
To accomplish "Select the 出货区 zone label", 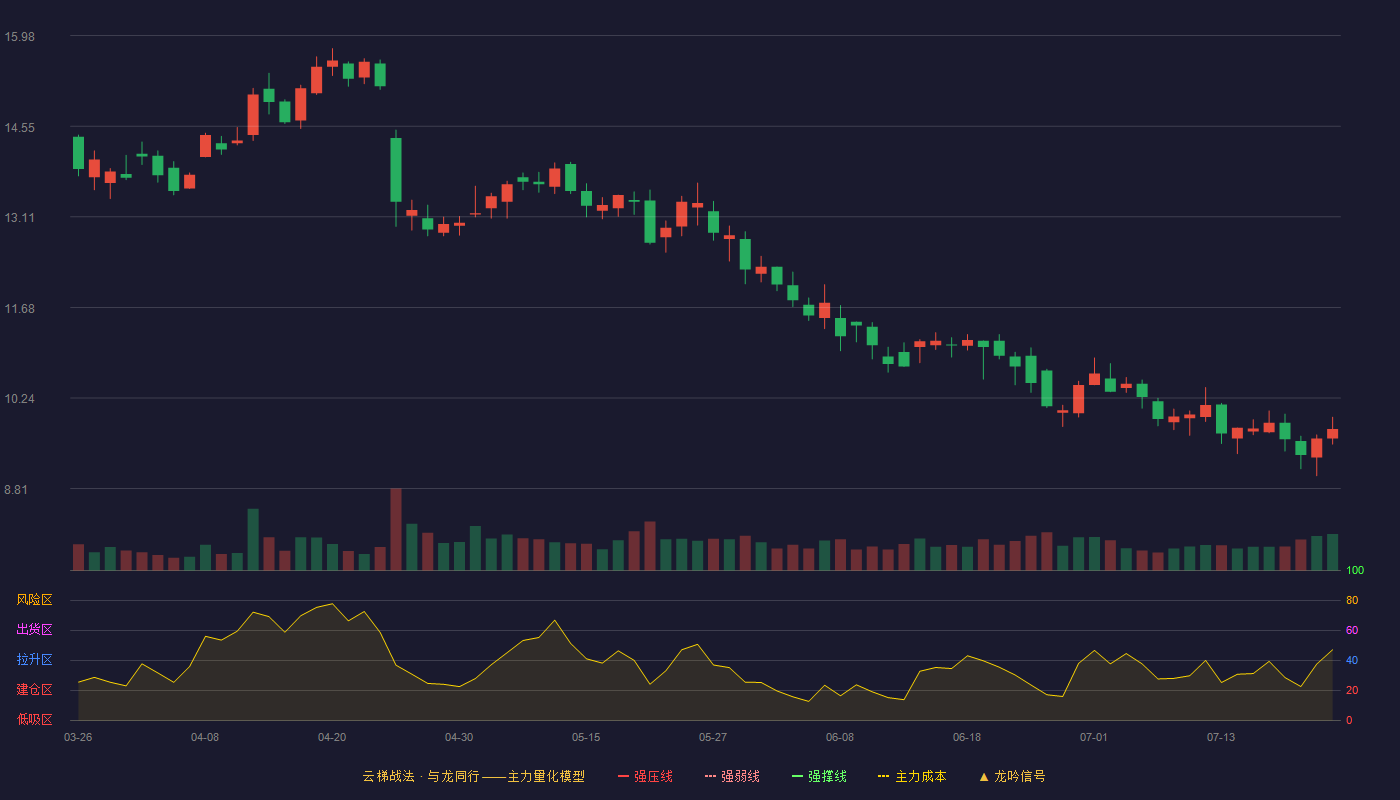I will (x=34, y=630).
